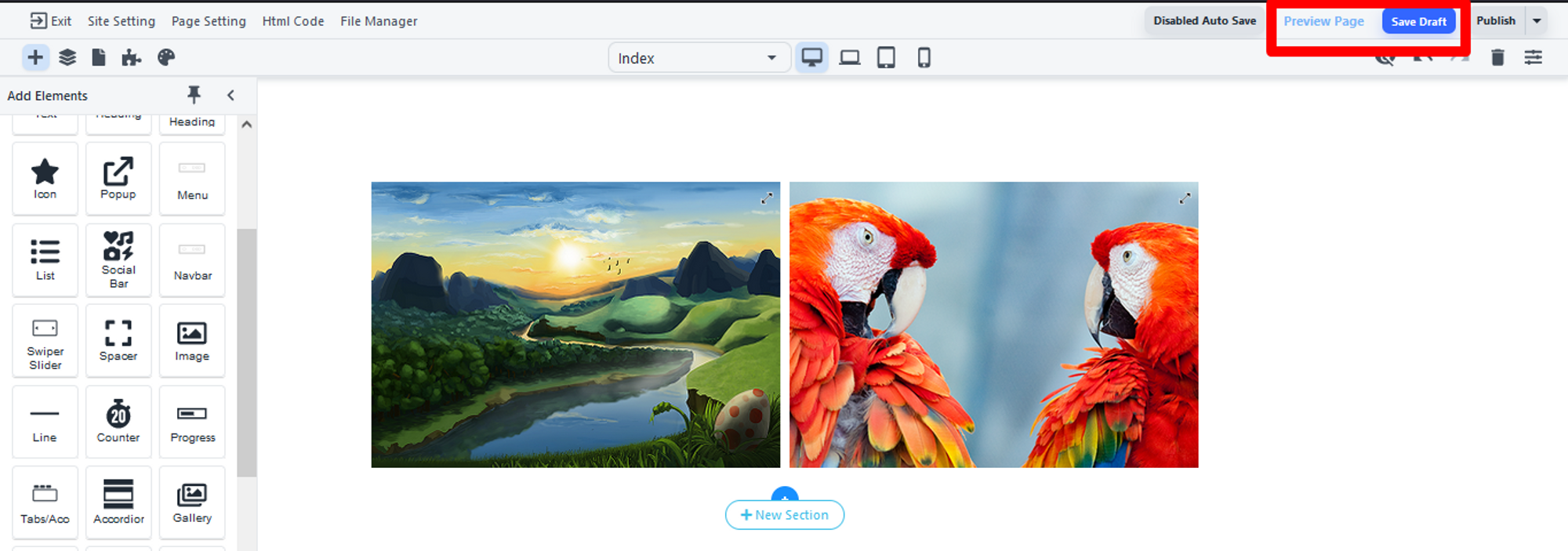This screenshot has height=551, width=1568.
Task: Click the New Section button
Action: coord(785,515)
